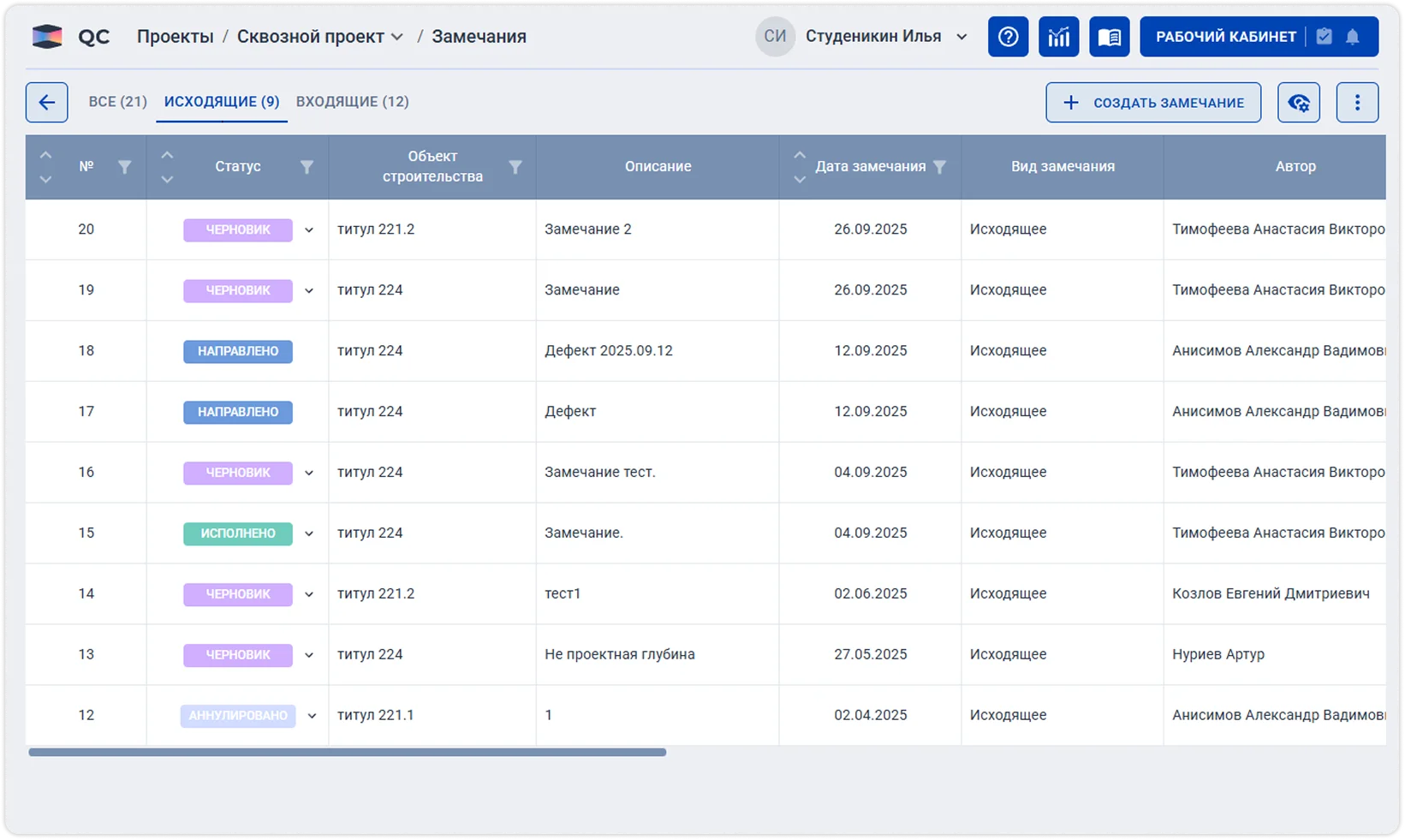Click the horizontal table scrollbar
The image size is (1405, 840).
coord(347,753)
